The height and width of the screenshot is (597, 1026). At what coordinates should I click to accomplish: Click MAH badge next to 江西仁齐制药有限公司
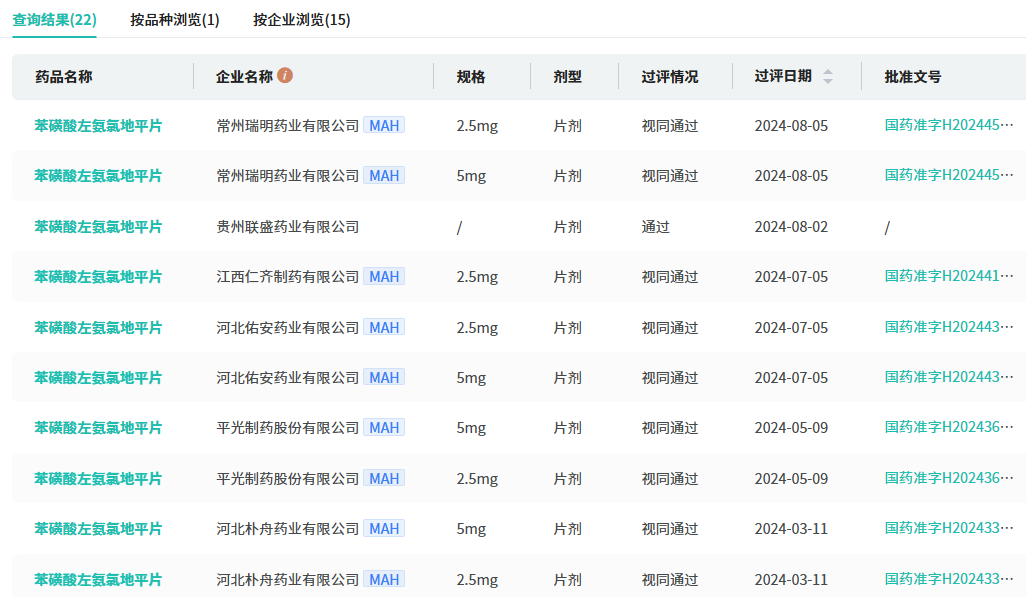click(384, 276)
